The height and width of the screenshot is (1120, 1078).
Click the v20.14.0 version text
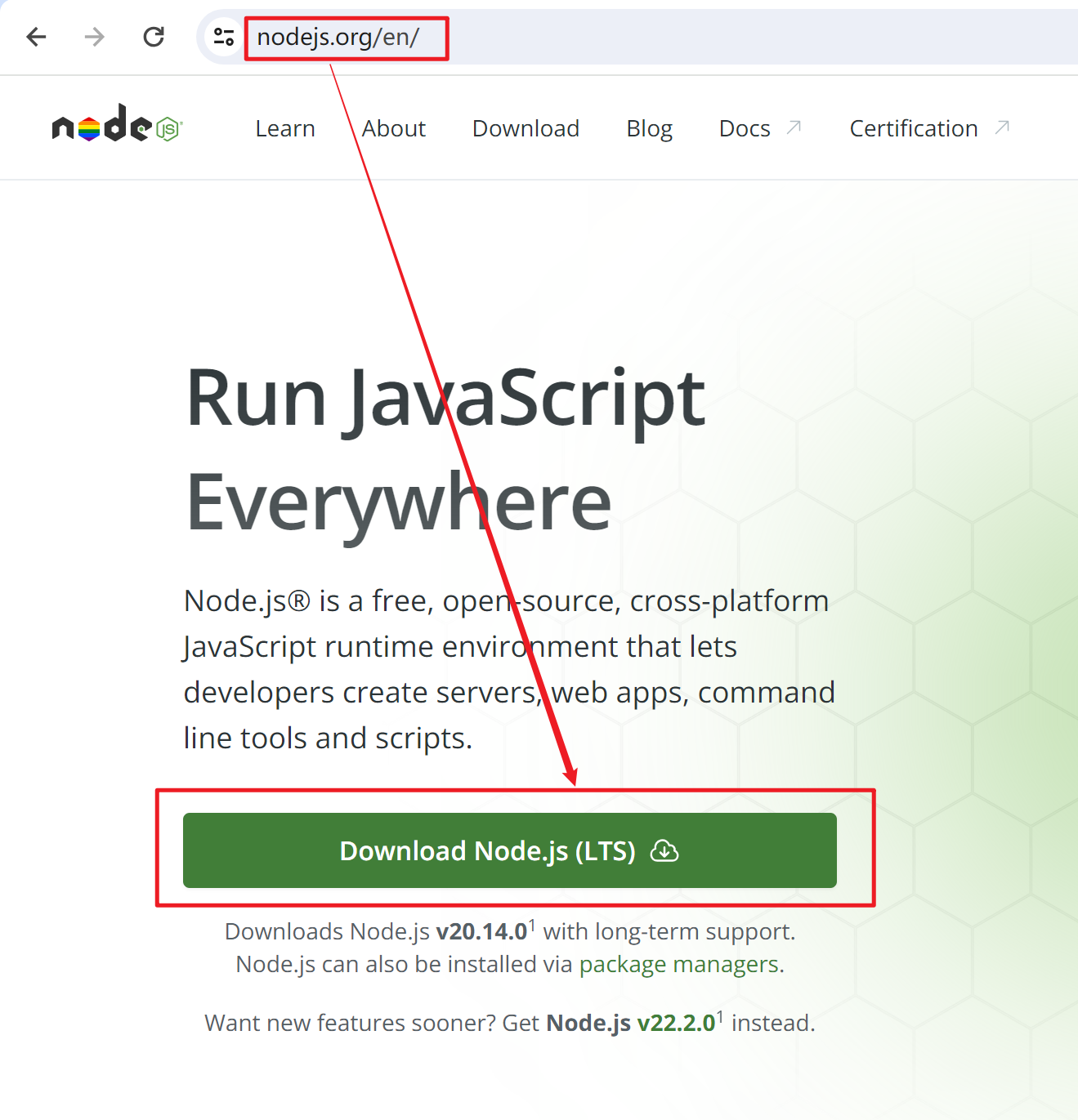(x=481, y=931)
